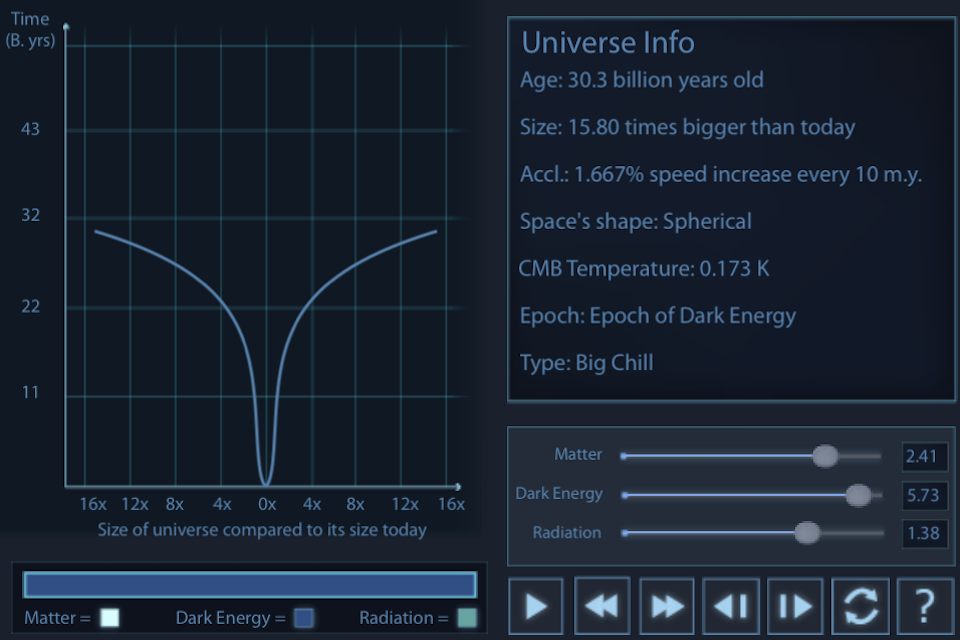The width and height of the screenshot is (960, 640).
Task: Click the Dark Energy slider handle
Action: [x=858, y=495]
